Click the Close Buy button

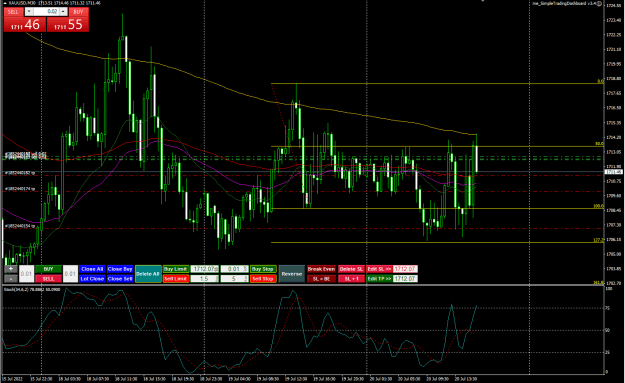tap(120, 269)
